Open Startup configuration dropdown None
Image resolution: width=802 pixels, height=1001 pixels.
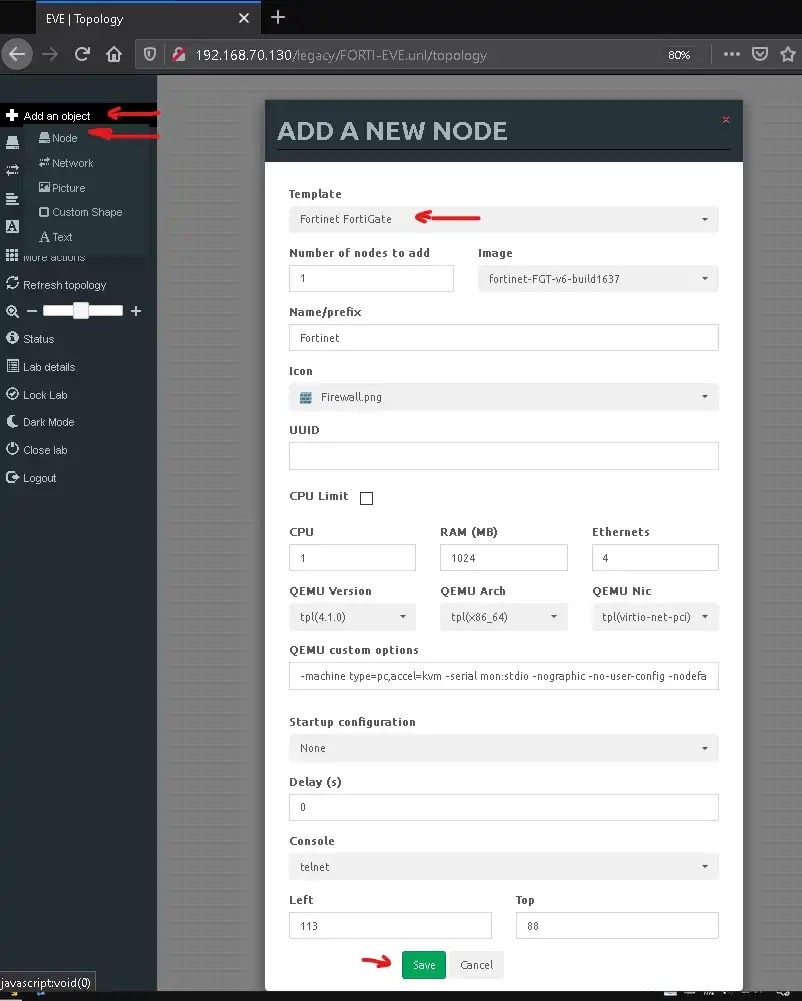504,748
